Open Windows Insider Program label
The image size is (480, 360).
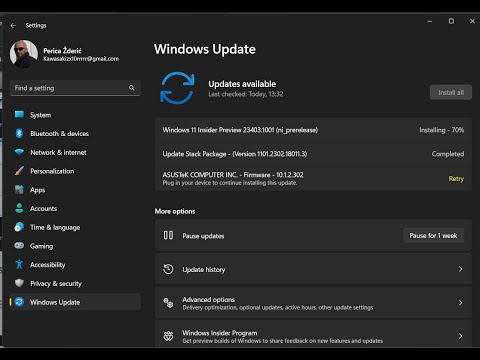(220, 333)
